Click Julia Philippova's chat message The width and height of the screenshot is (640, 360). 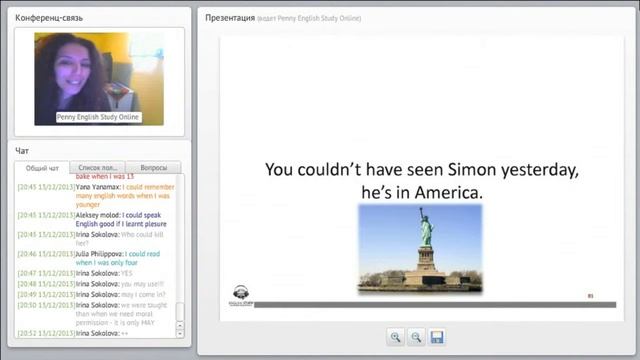pos(89,258)
